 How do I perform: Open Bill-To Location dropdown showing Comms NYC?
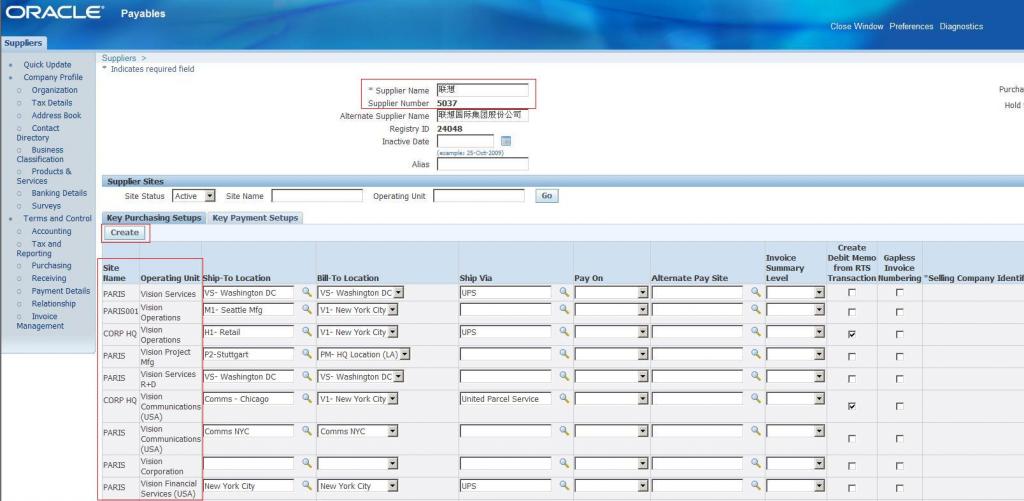point(358,431)
